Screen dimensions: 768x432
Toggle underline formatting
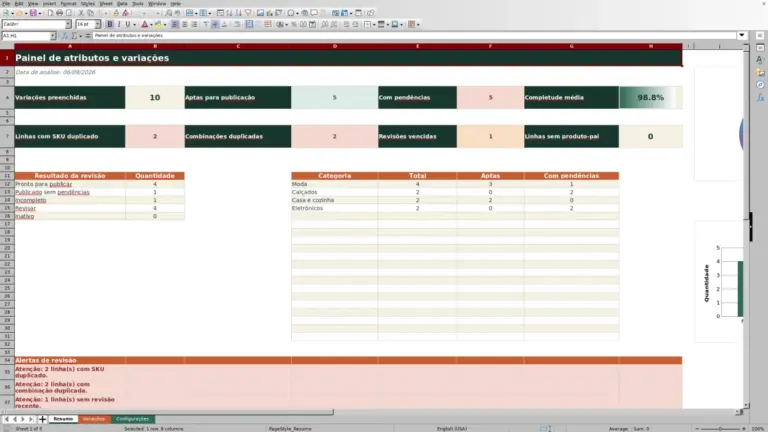(x=128, y=24)
